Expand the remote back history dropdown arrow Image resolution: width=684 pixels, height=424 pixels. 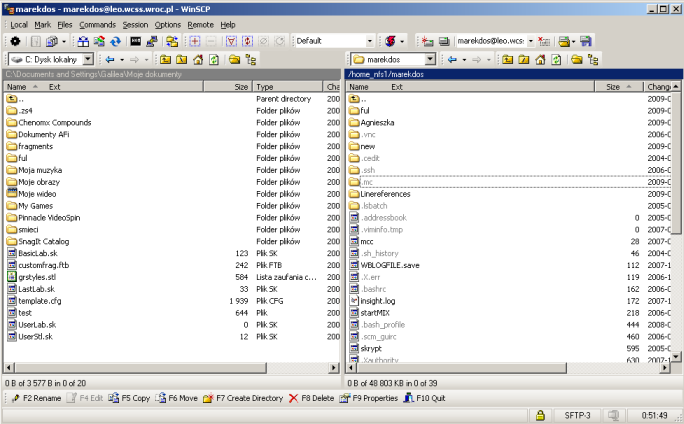pyautogui.click(x=464, y=60)
